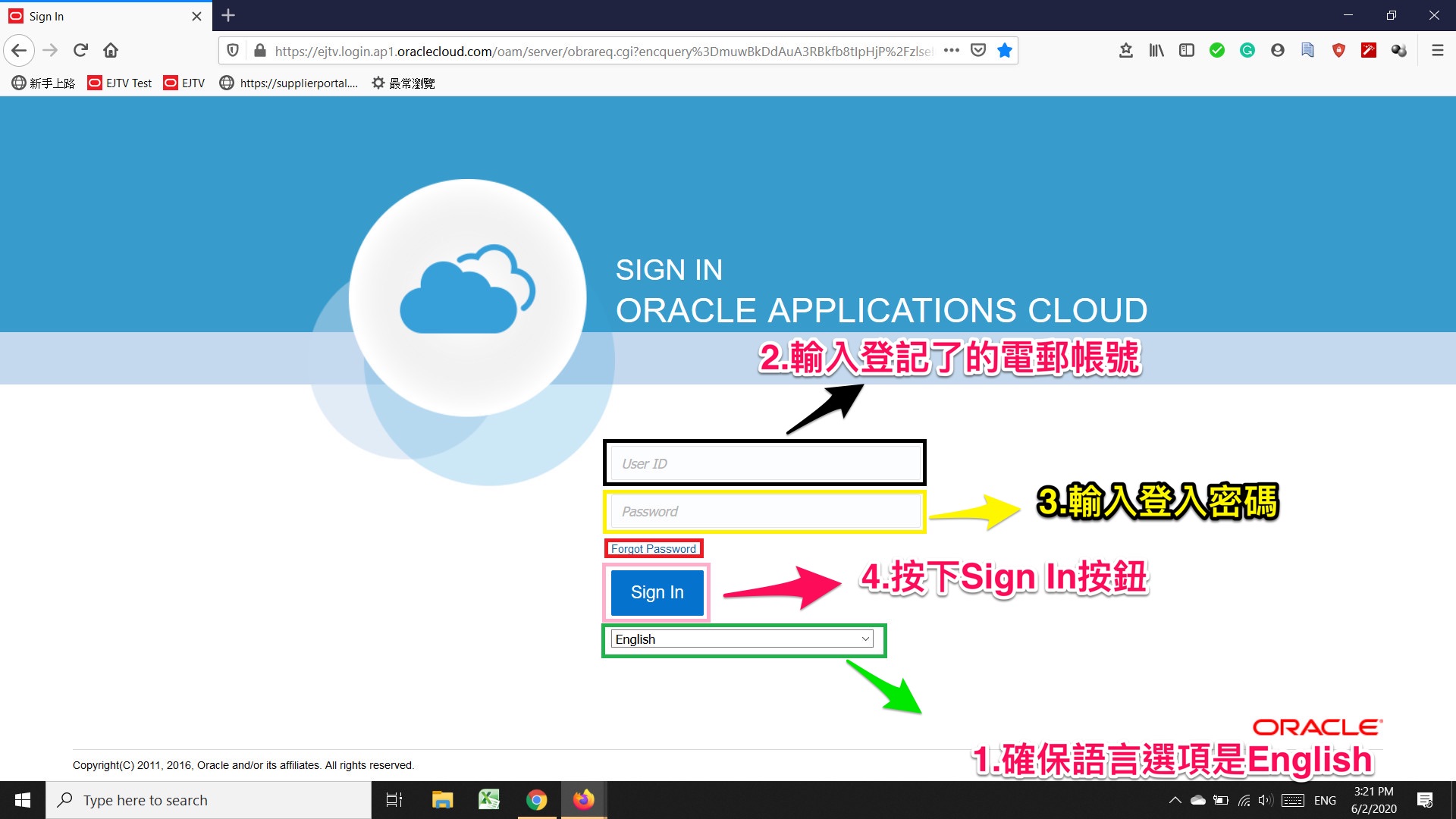Open the Library view icon

[1156, 51]
